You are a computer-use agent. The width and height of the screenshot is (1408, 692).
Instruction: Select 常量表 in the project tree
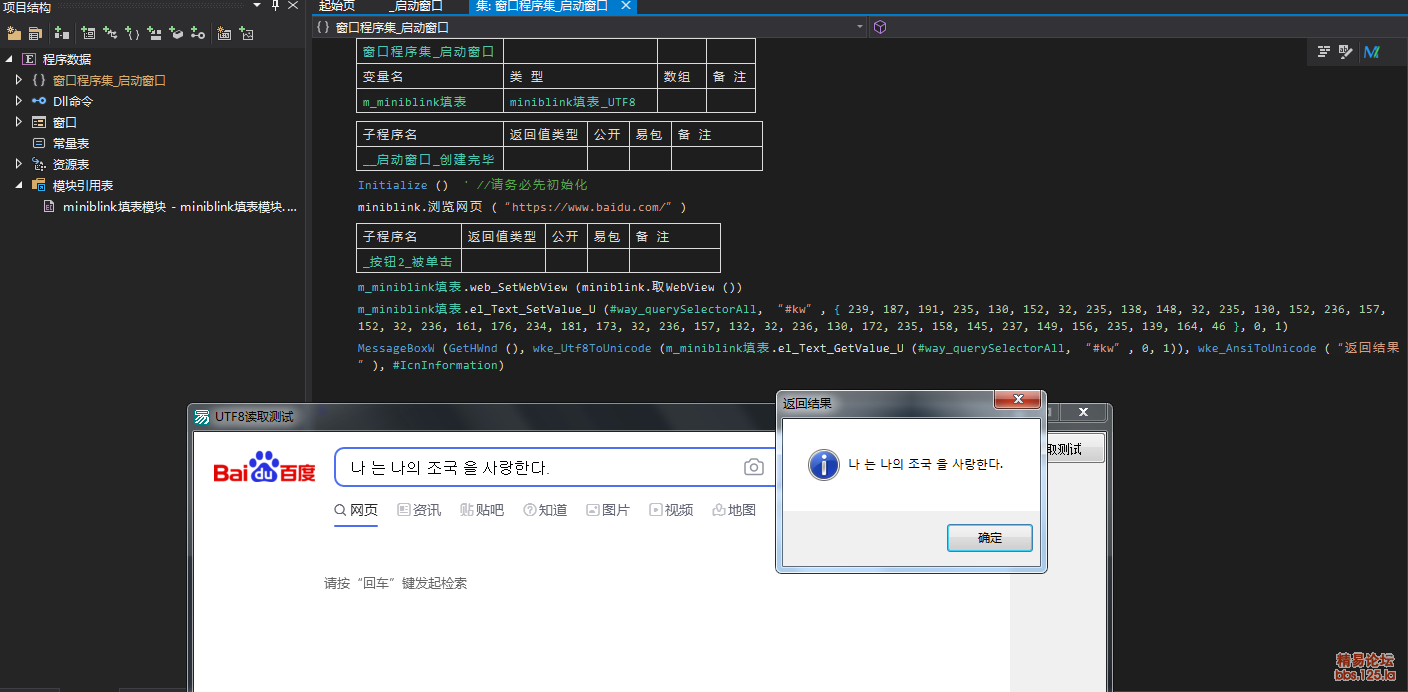click(70, 143)
